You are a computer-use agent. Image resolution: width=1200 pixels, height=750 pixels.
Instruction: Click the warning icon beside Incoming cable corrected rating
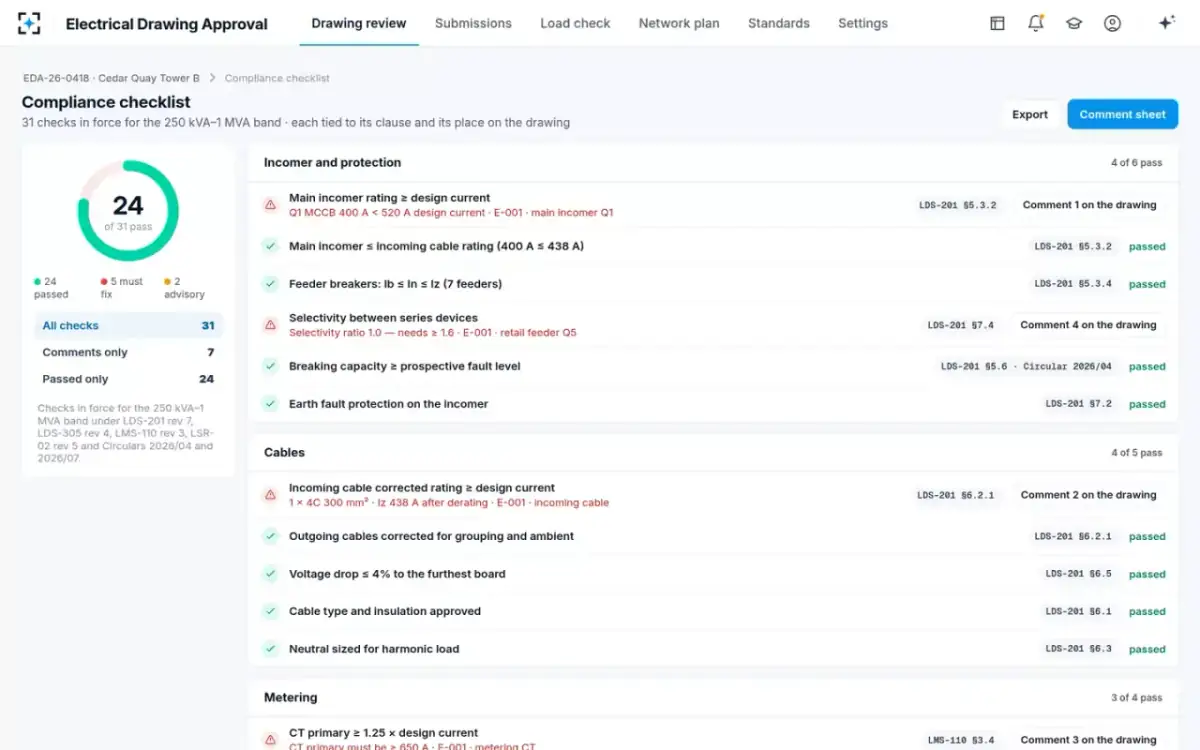pyautogui.click(x=270, y=495)
